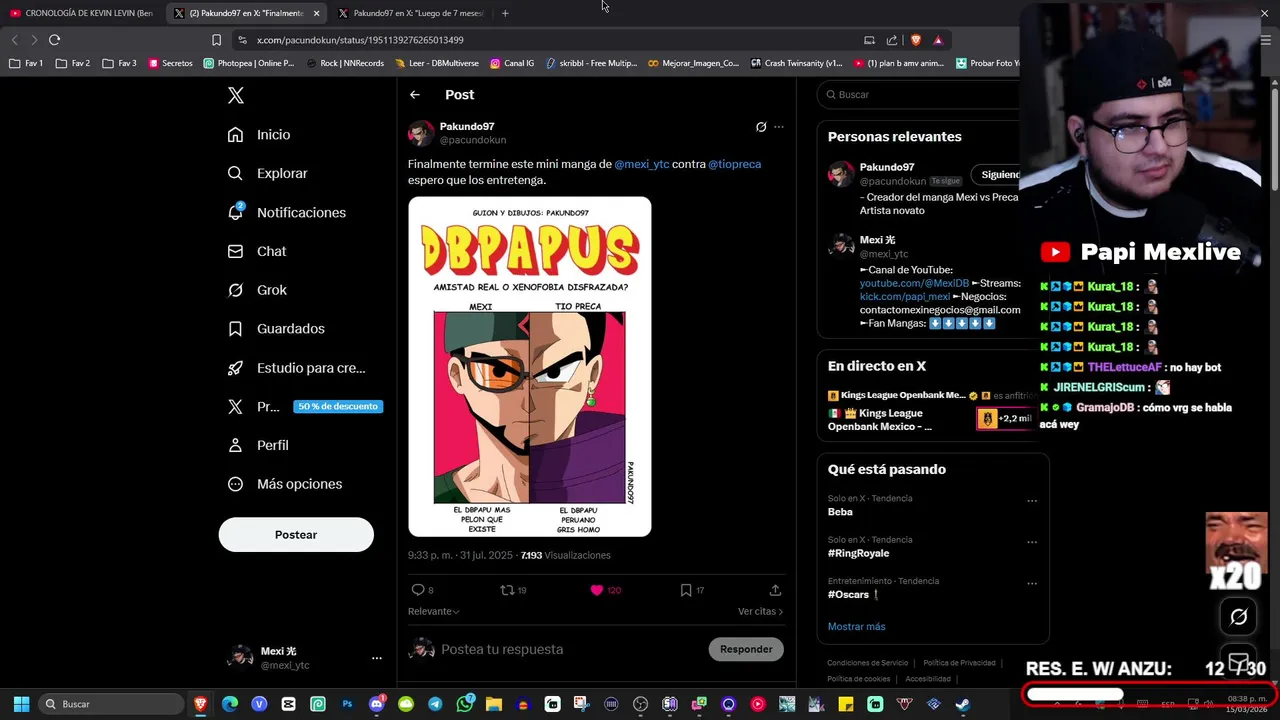This screenshot has height=720, width=1280.
Task: Open the Fav 3 bookmarks folder
Action: pos(120,63)
